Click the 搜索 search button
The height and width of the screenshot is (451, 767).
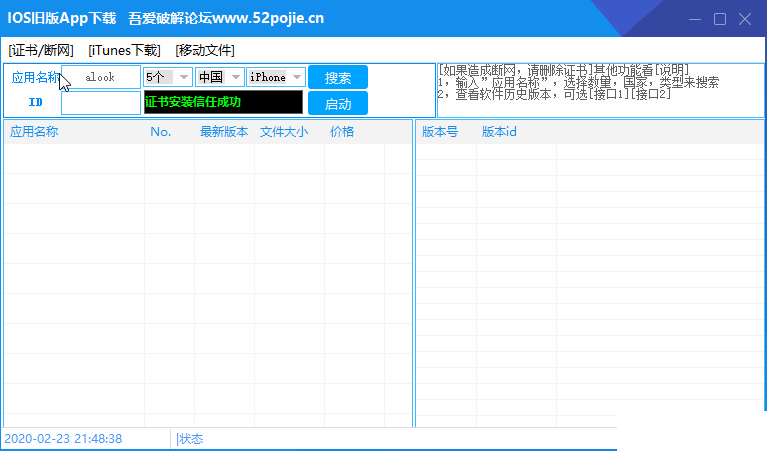coord(338,77)
